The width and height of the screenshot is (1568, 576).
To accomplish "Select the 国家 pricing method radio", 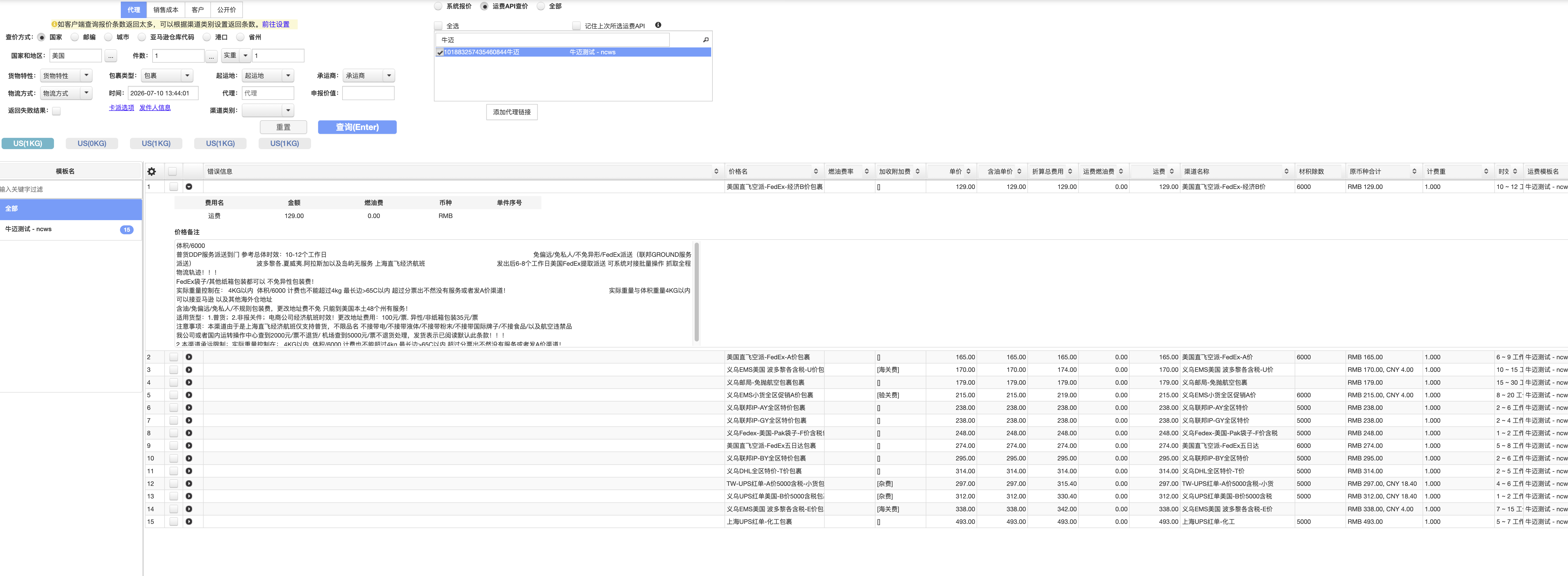I will pyautogui.click(x=41, y=37).
